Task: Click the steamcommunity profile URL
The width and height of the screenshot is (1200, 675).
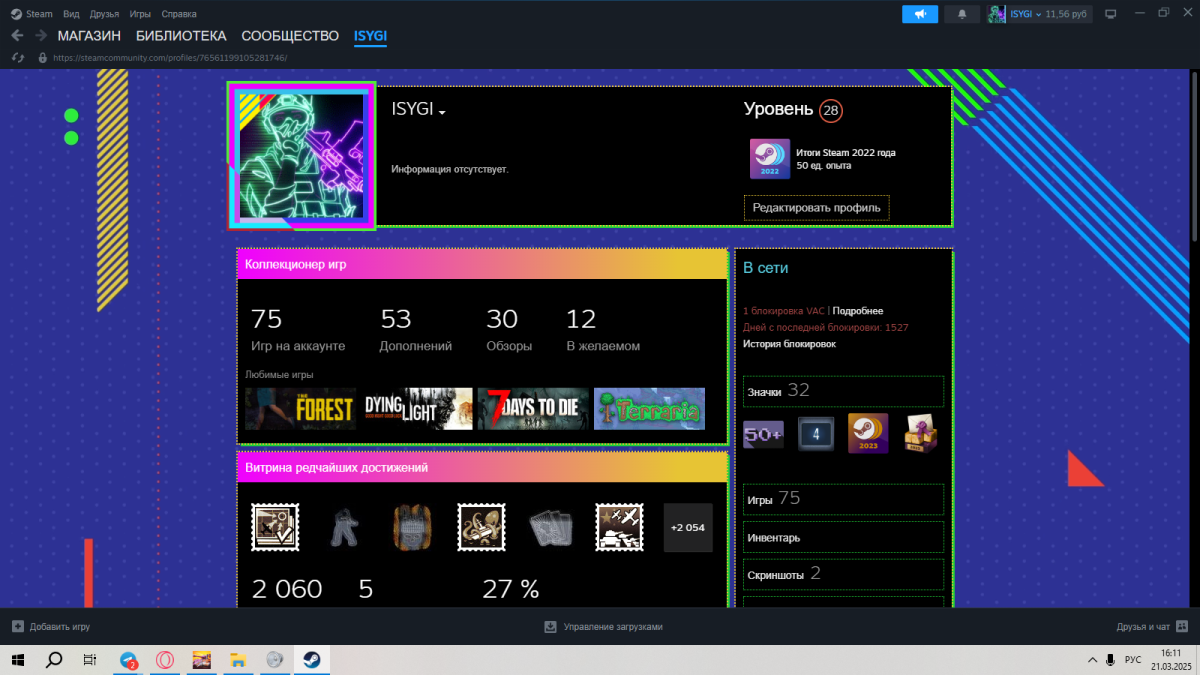Action: tap(170, 58)
